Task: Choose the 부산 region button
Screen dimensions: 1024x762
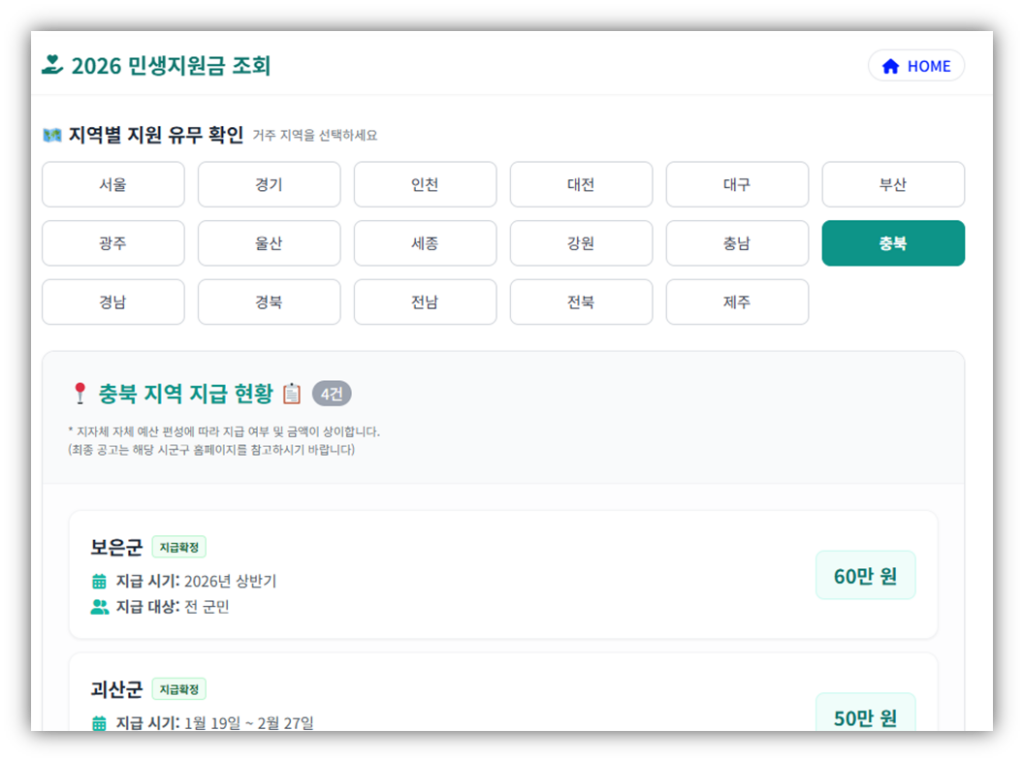Action: coord(893,185)
